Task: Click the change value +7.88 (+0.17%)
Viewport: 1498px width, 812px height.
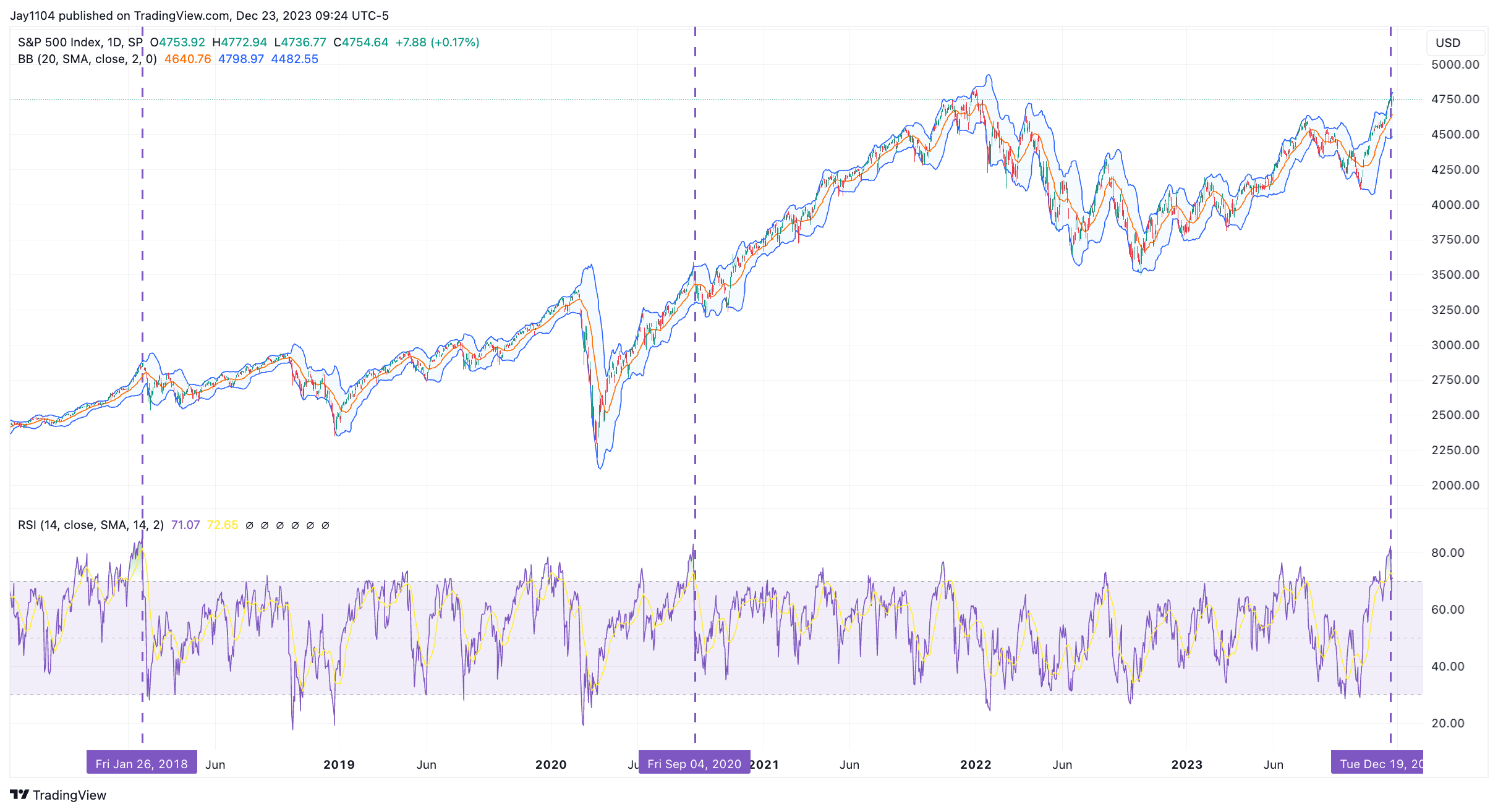Action: (437, 42)
